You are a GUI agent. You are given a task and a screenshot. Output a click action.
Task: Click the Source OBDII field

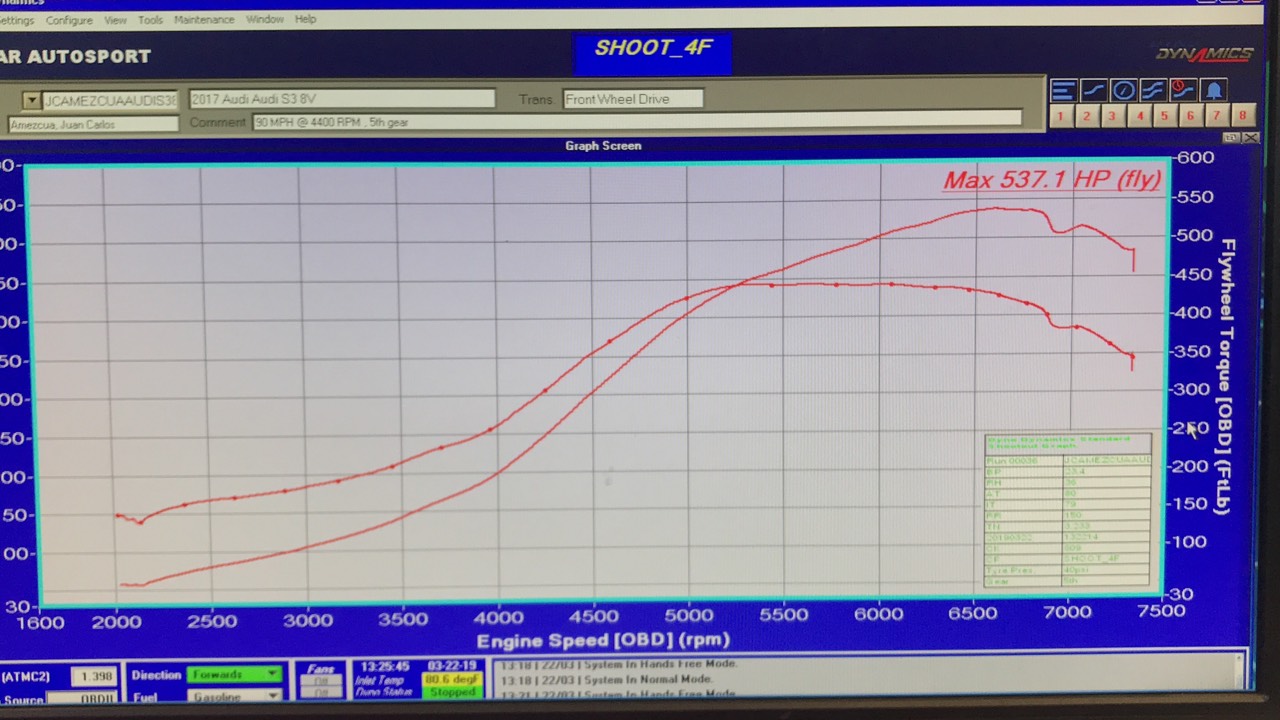[x=82, y=699]
